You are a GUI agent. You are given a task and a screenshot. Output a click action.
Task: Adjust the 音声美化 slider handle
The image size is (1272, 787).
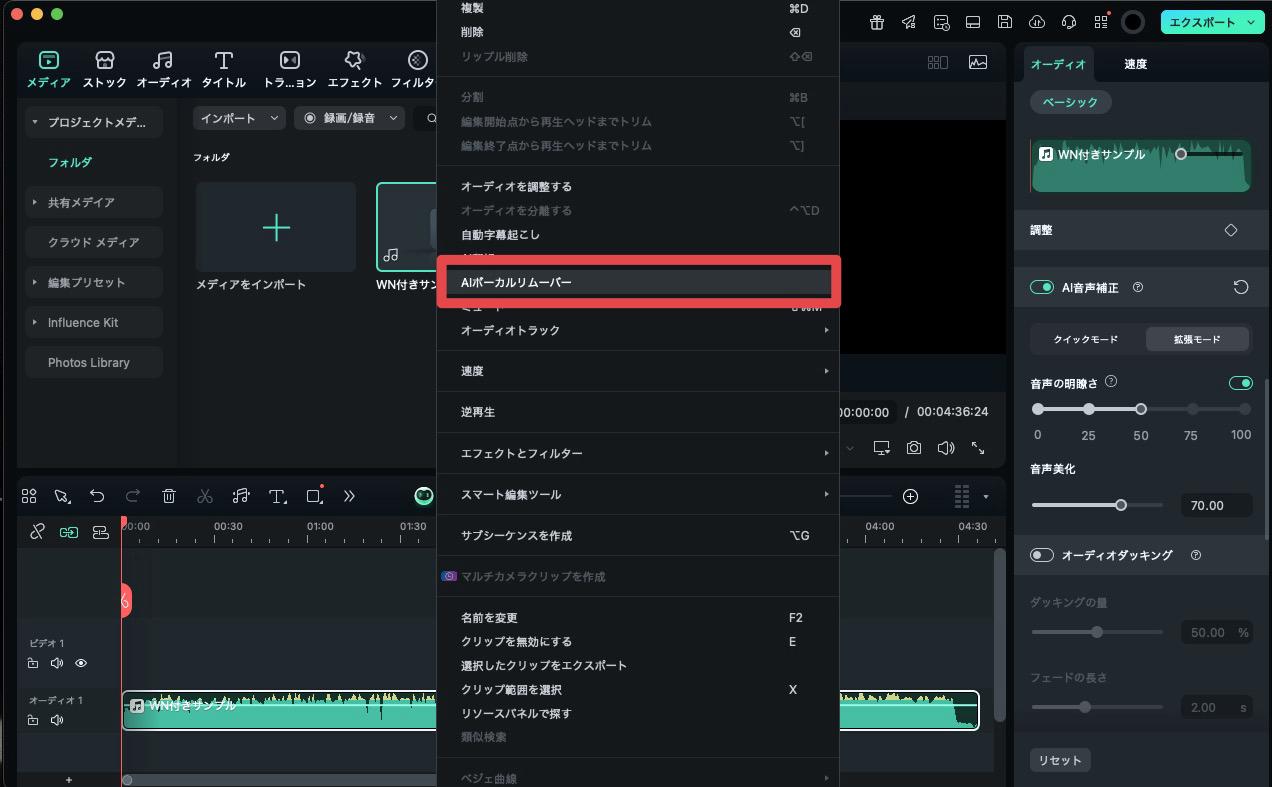[x=1121, y=505]
